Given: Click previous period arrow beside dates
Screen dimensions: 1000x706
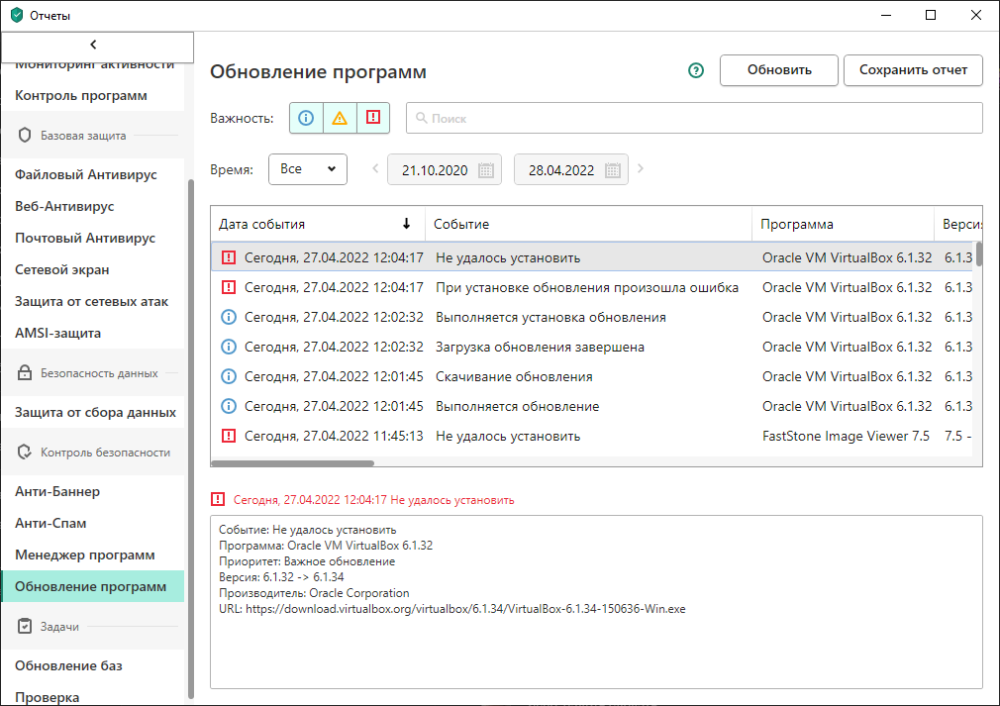Looking at the screenshot, I should (375, 169).
